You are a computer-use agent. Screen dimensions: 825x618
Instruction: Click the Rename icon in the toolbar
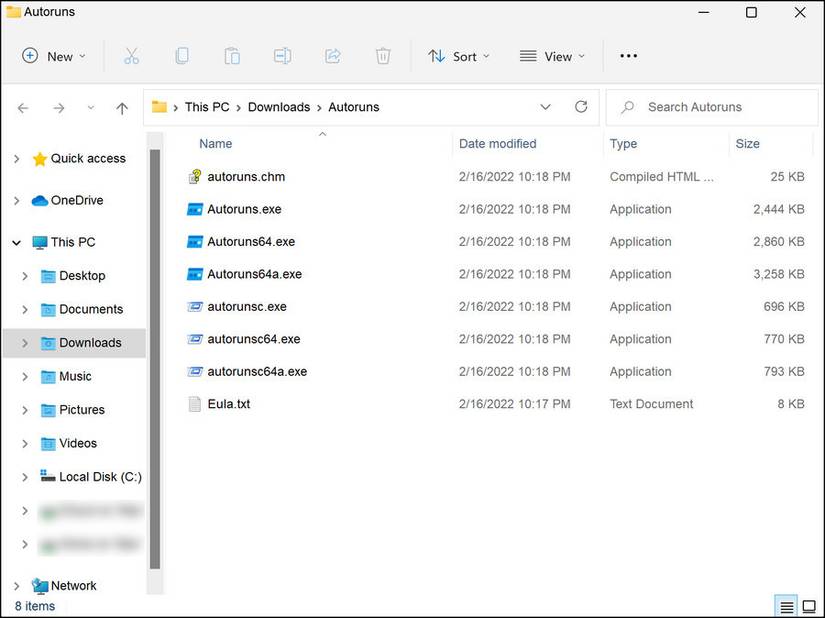pyautogui.click(x=282, y=56)
